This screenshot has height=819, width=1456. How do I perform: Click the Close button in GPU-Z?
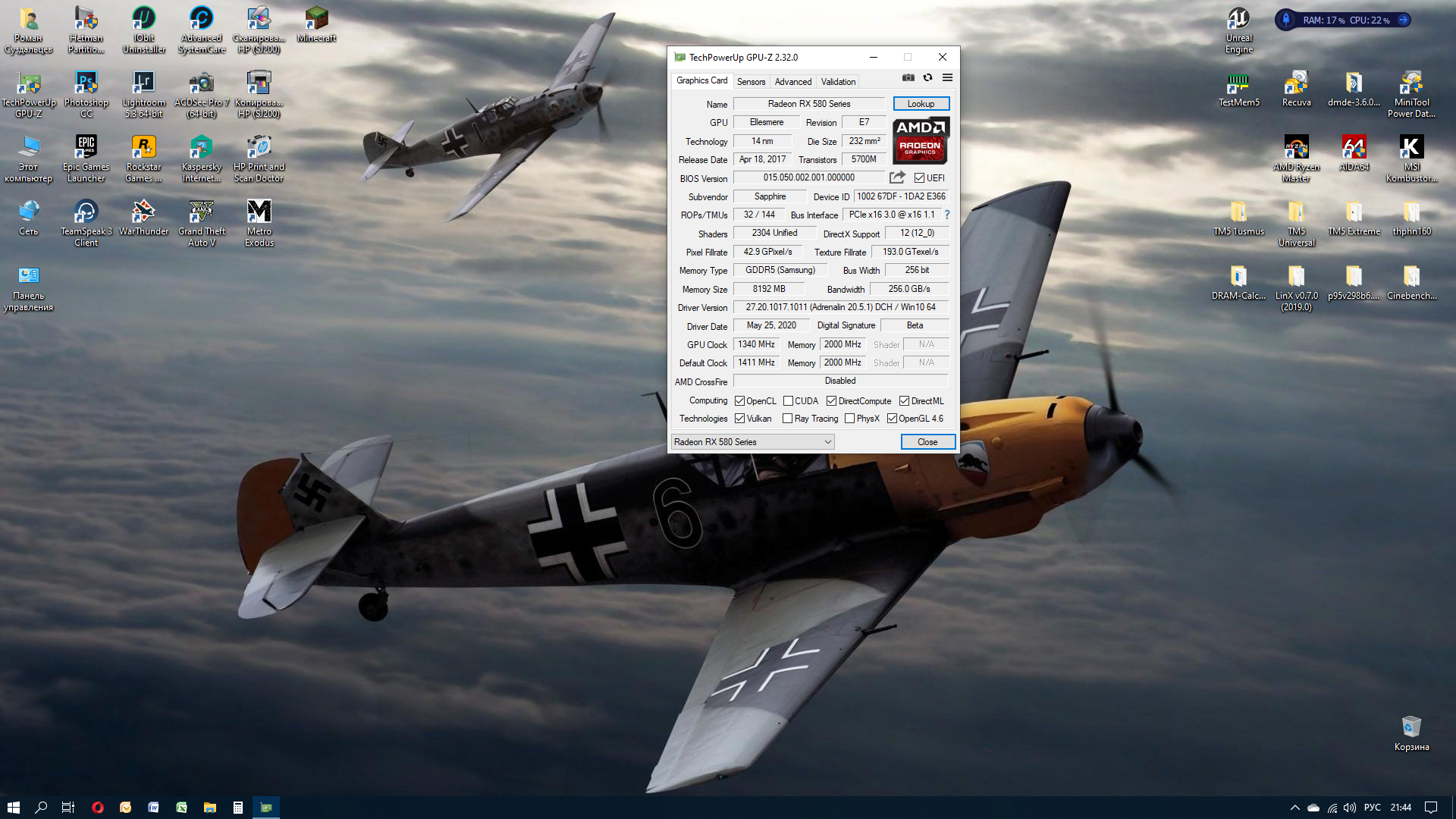tap(927, 442)
